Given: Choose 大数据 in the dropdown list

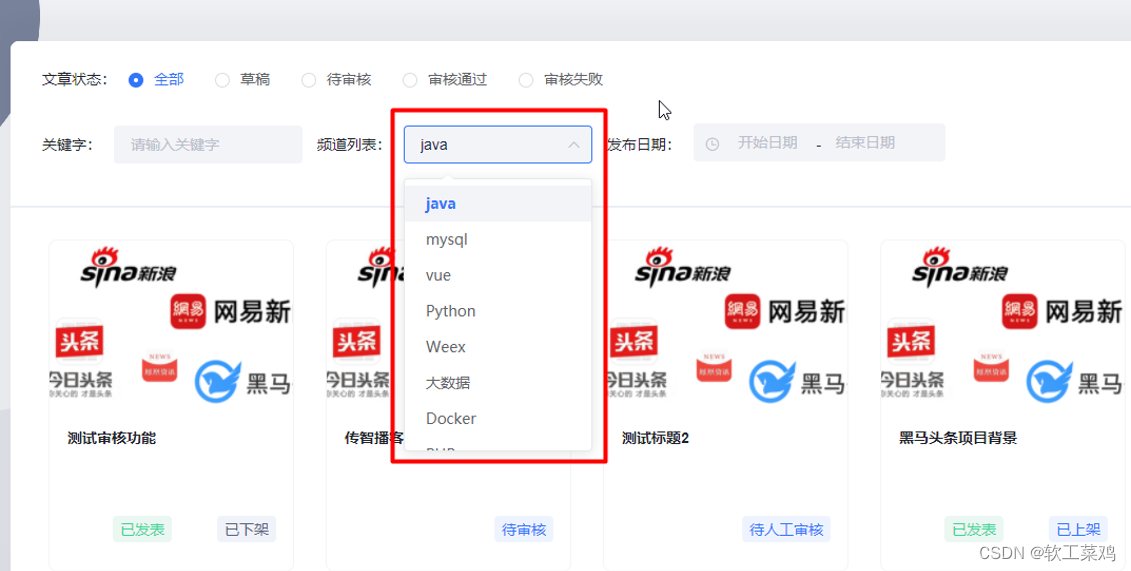Looking at the screenshot, I should tap(498, 383).
